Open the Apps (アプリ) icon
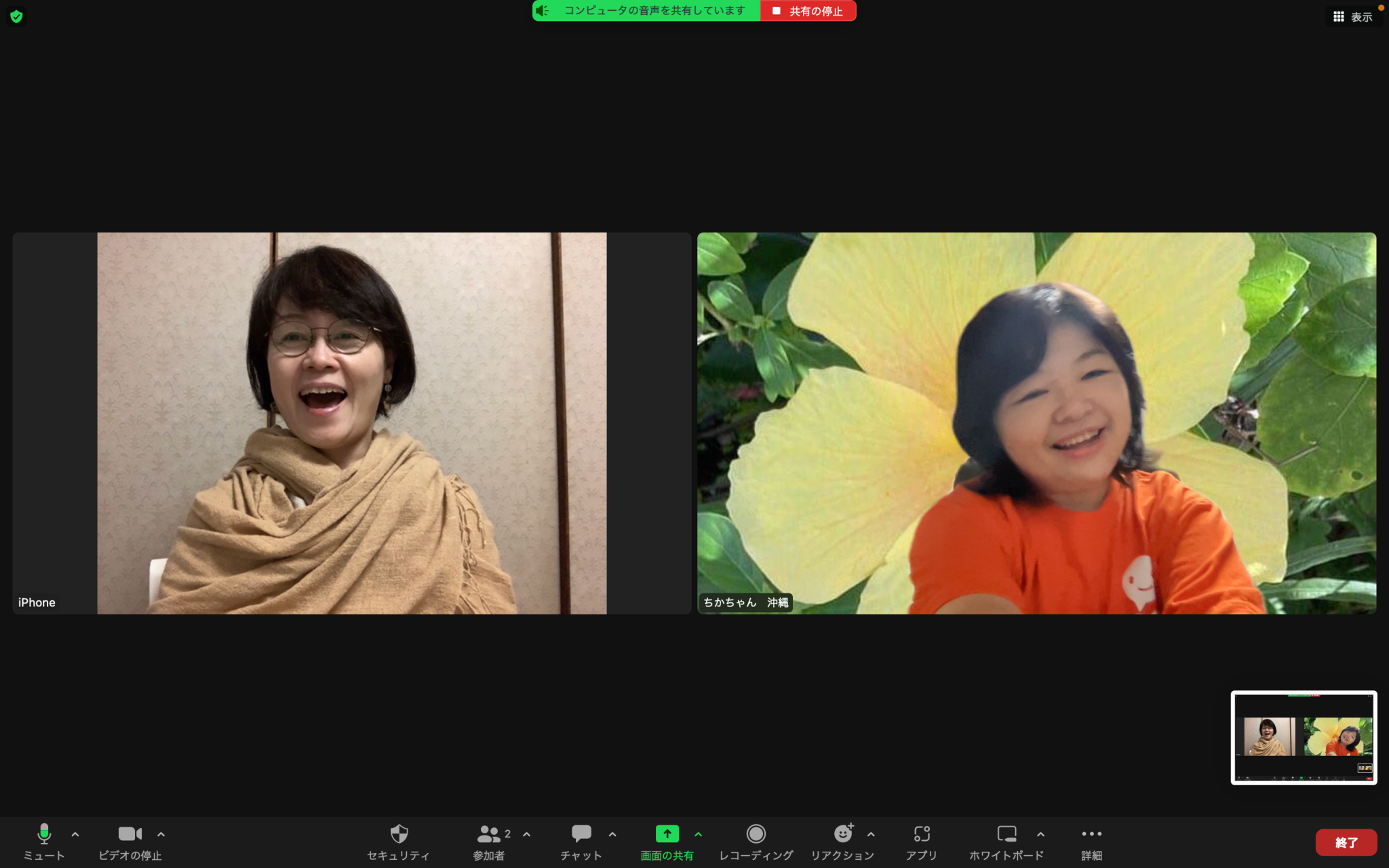The width and height of the screenshot is (1389, 868). tap(921, 834)
